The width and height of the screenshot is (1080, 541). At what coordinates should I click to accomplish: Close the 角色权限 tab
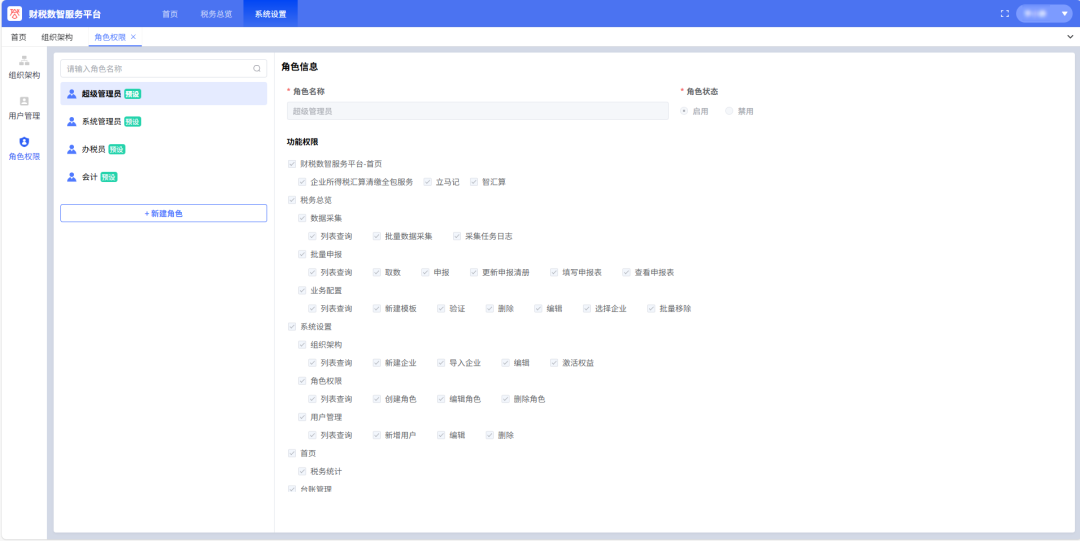(134, 37)
